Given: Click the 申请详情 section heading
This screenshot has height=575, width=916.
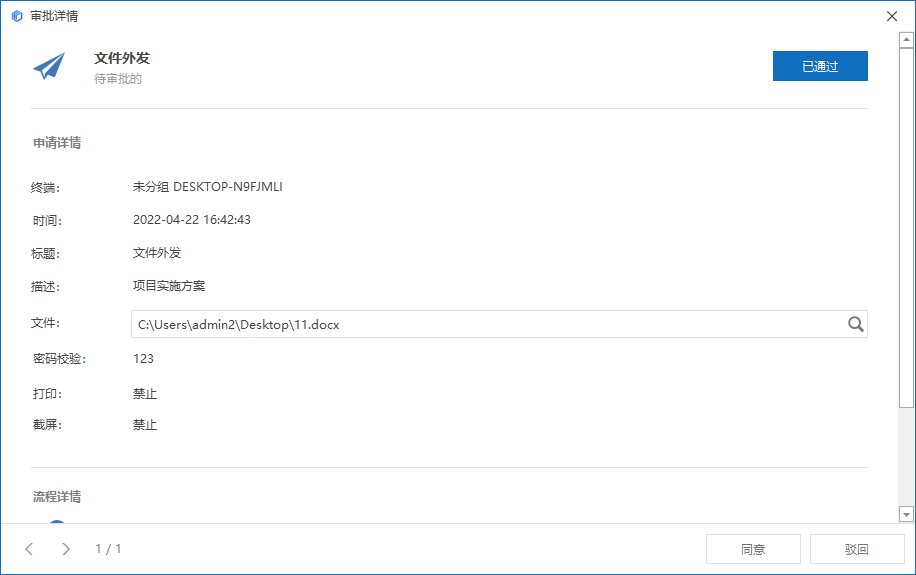Looking at the screenshot, I should [x=57, y=143].
